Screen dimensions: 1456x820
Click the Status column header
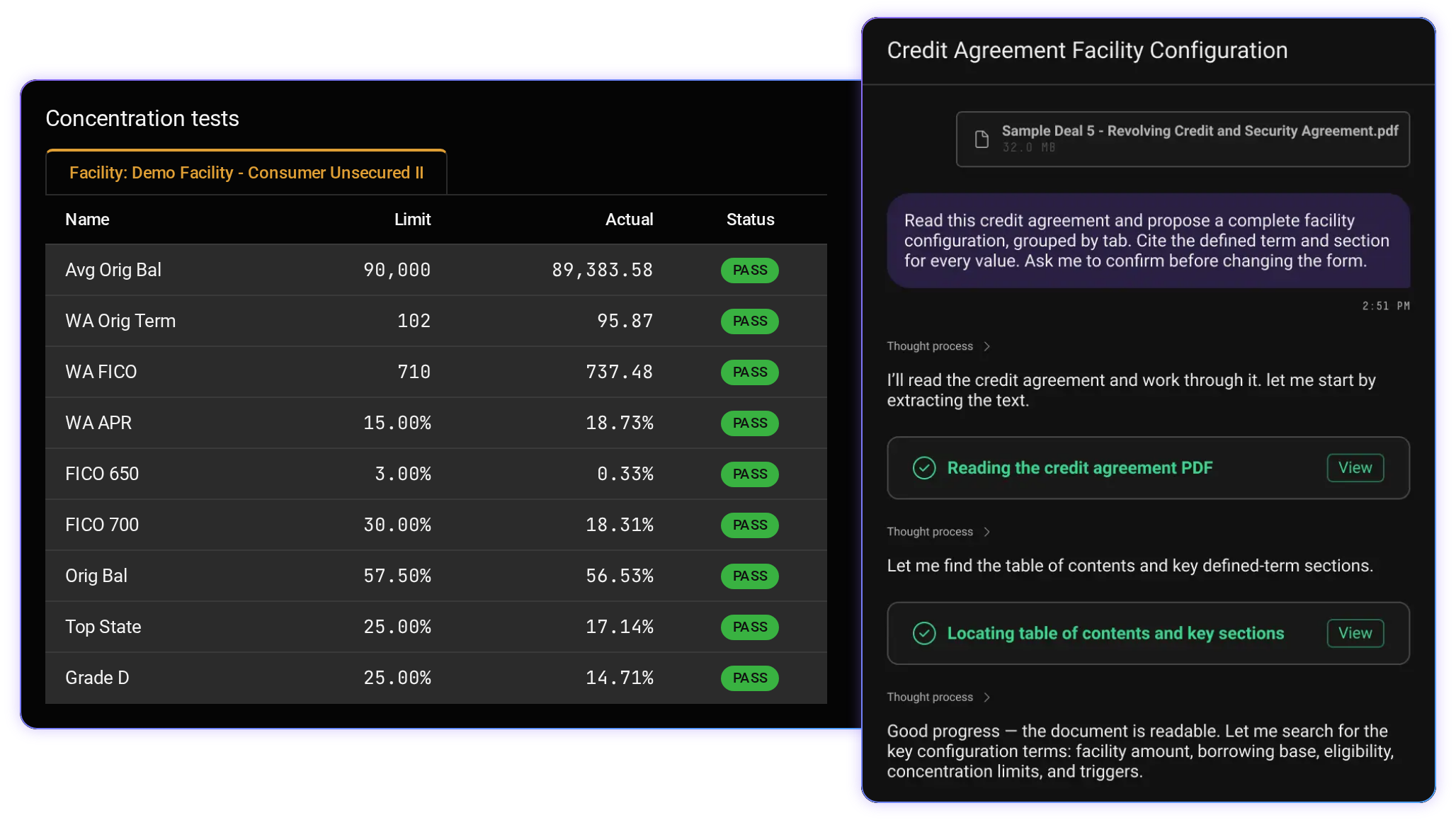750,220
